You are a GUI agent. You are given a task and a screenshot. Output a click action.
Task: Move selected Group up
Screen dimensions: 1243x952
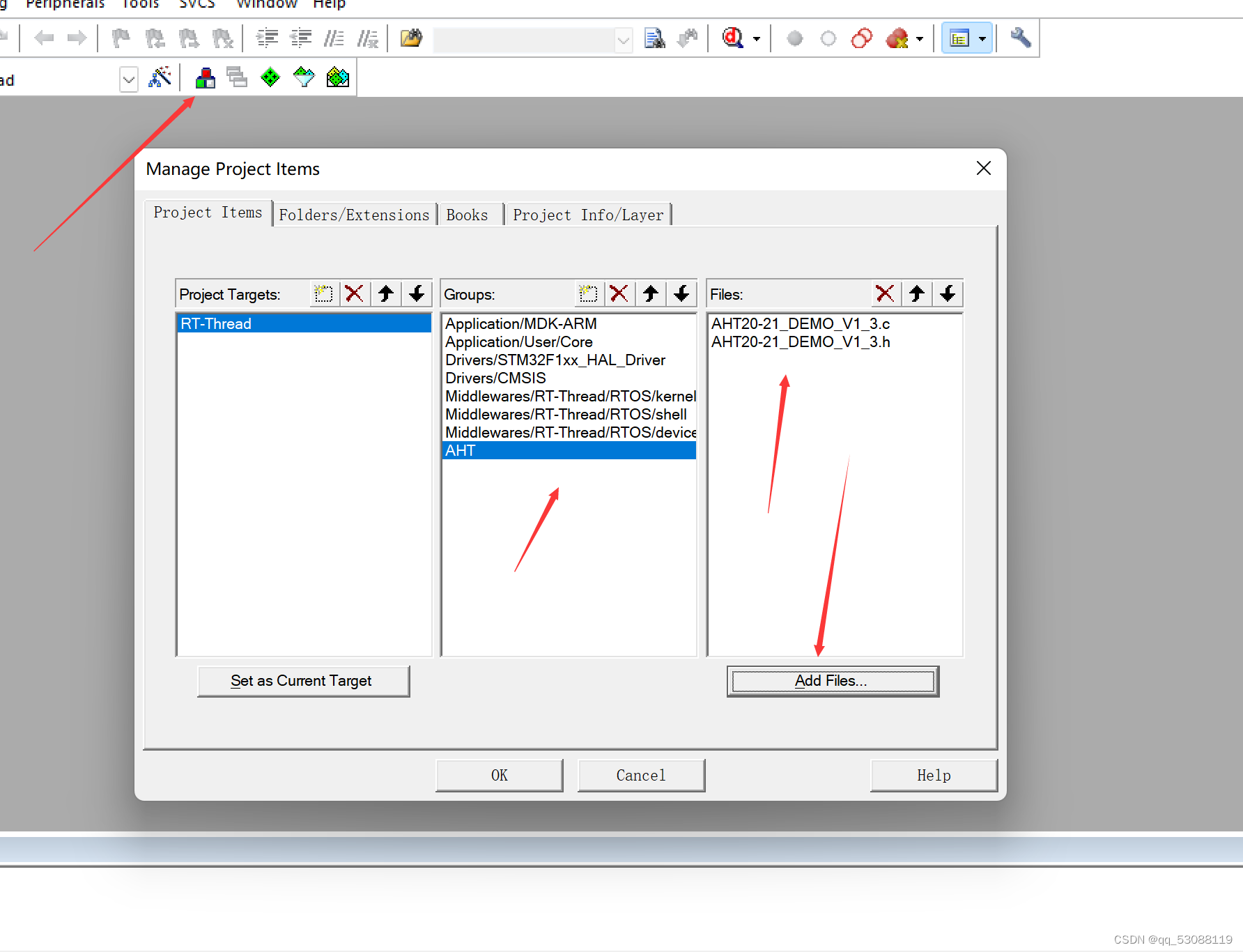pos(651,293)
